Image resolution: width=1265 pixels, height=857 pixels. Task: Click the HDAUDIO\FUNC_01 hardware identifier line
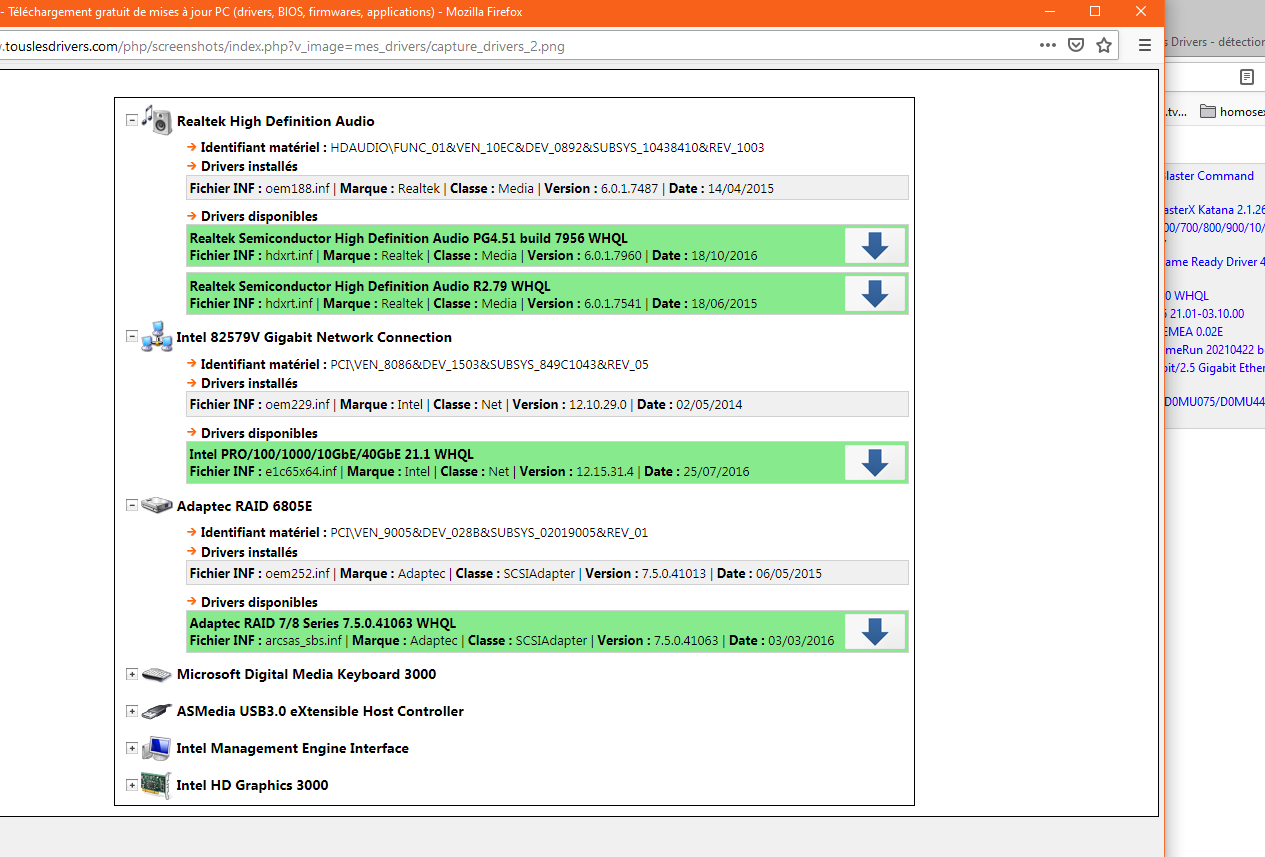click(x=475, y=148)
